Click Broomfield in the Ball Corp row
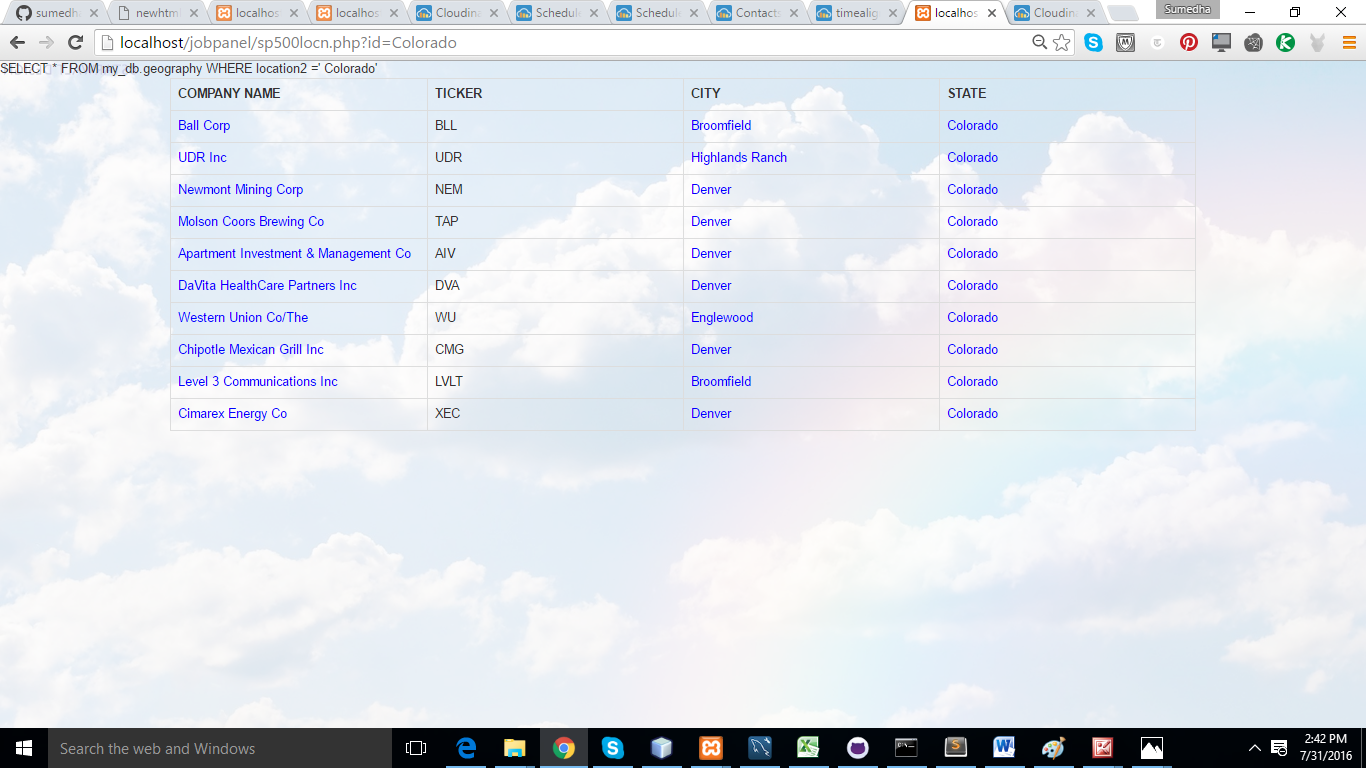This screenshot has width=1366, height=768. (721, 125)
